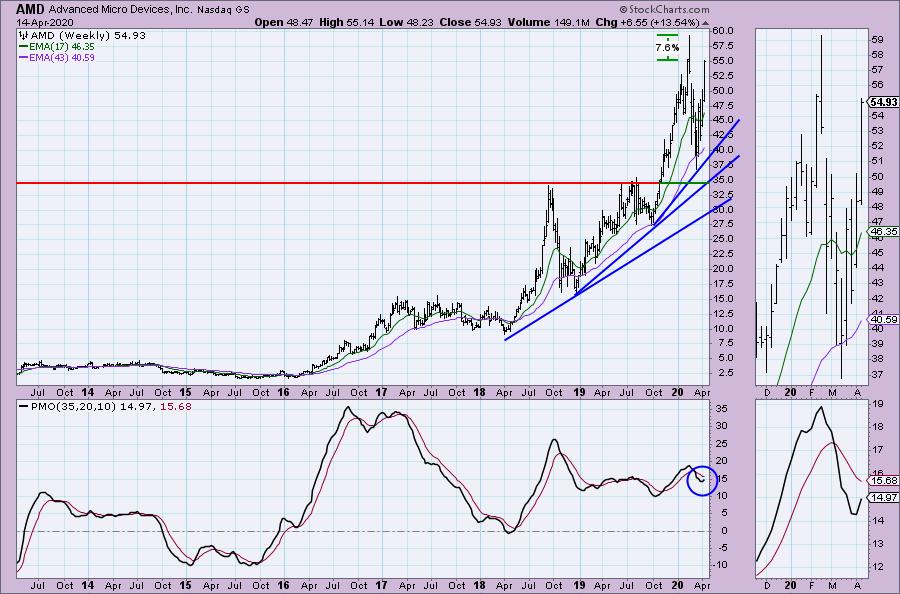Click the 60.0 price axis label
Screen dimensions: 900x594
pos(724,30)
